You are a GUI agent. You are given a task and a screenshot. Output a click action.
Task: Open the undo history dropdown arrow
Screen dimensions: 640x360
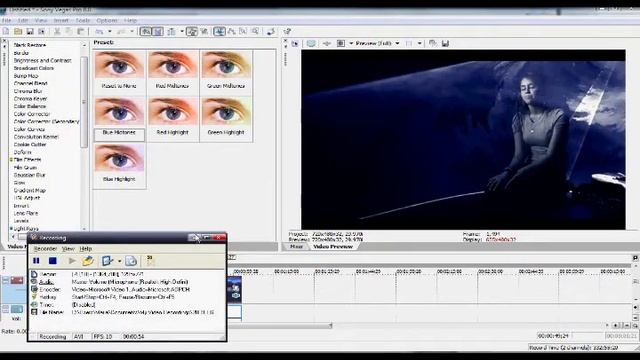pos(109,31)
